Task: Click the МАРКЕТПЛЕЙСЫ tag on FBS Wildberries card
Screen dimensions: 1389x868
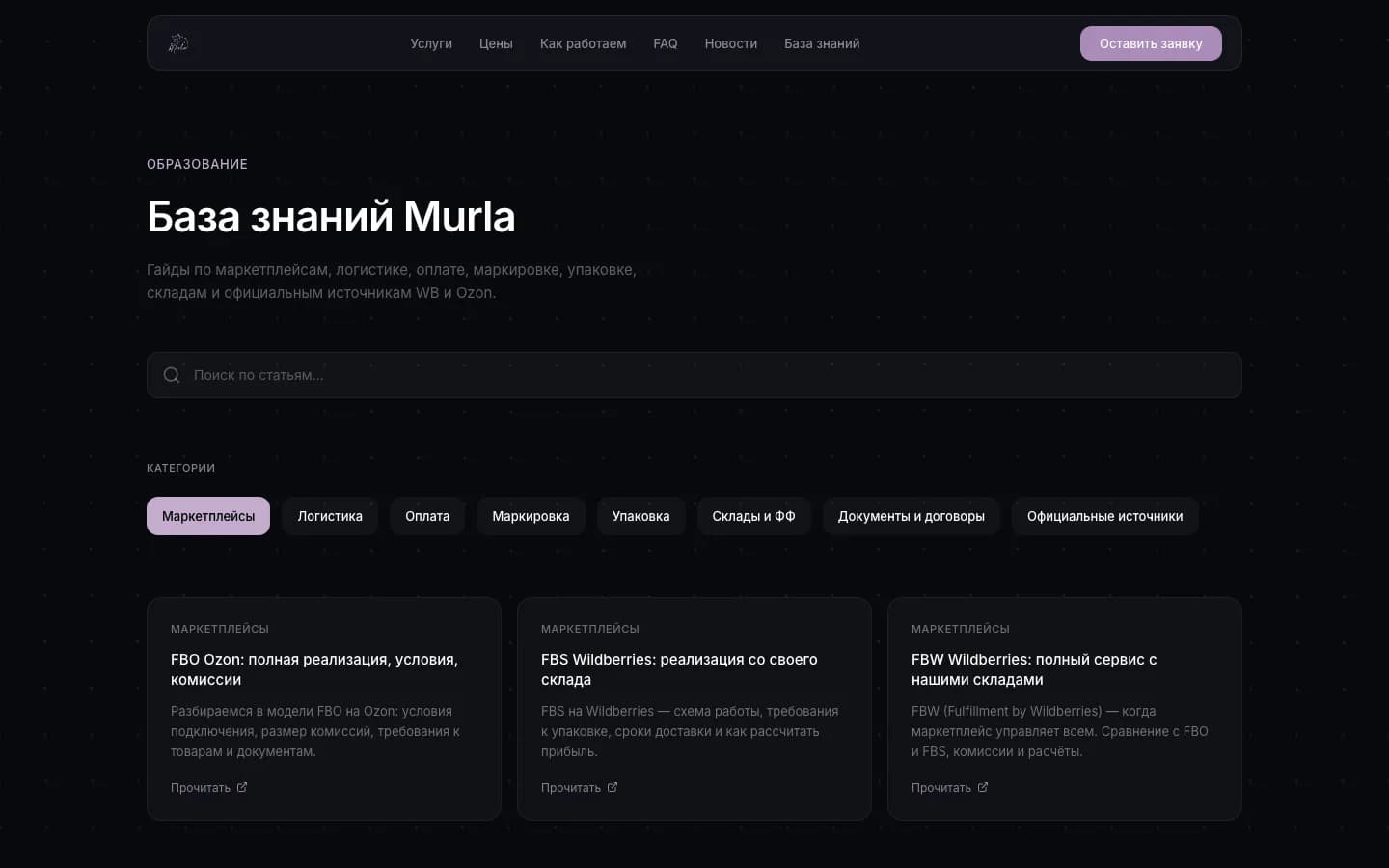Action: pyautogui.click(x=590, y=629)
